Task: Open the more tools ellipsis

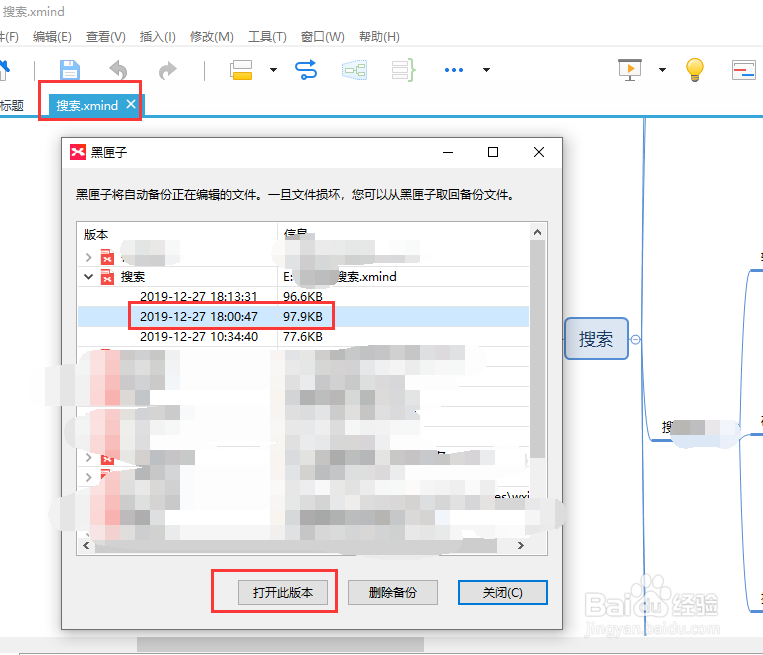Action: (454, 70)
